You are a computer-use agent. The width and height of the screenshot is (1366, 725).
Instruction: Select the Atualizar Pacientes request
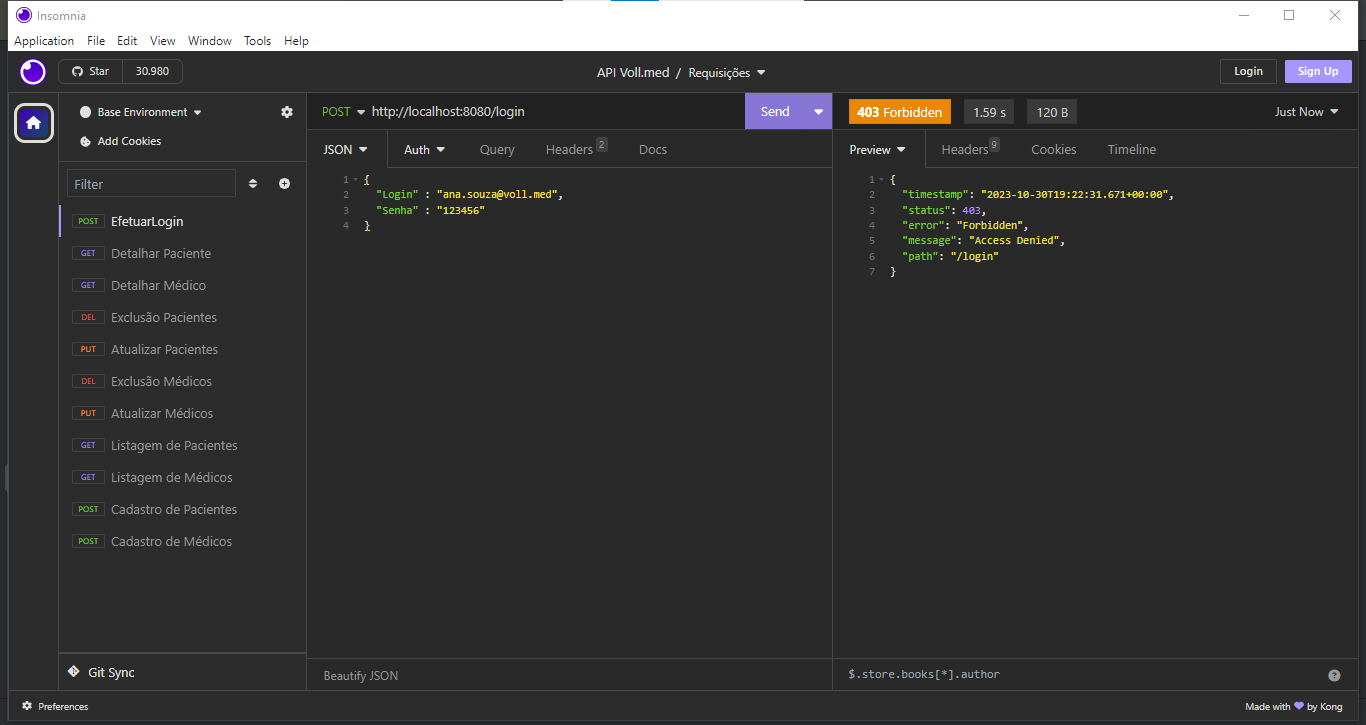tap(182, 349)
